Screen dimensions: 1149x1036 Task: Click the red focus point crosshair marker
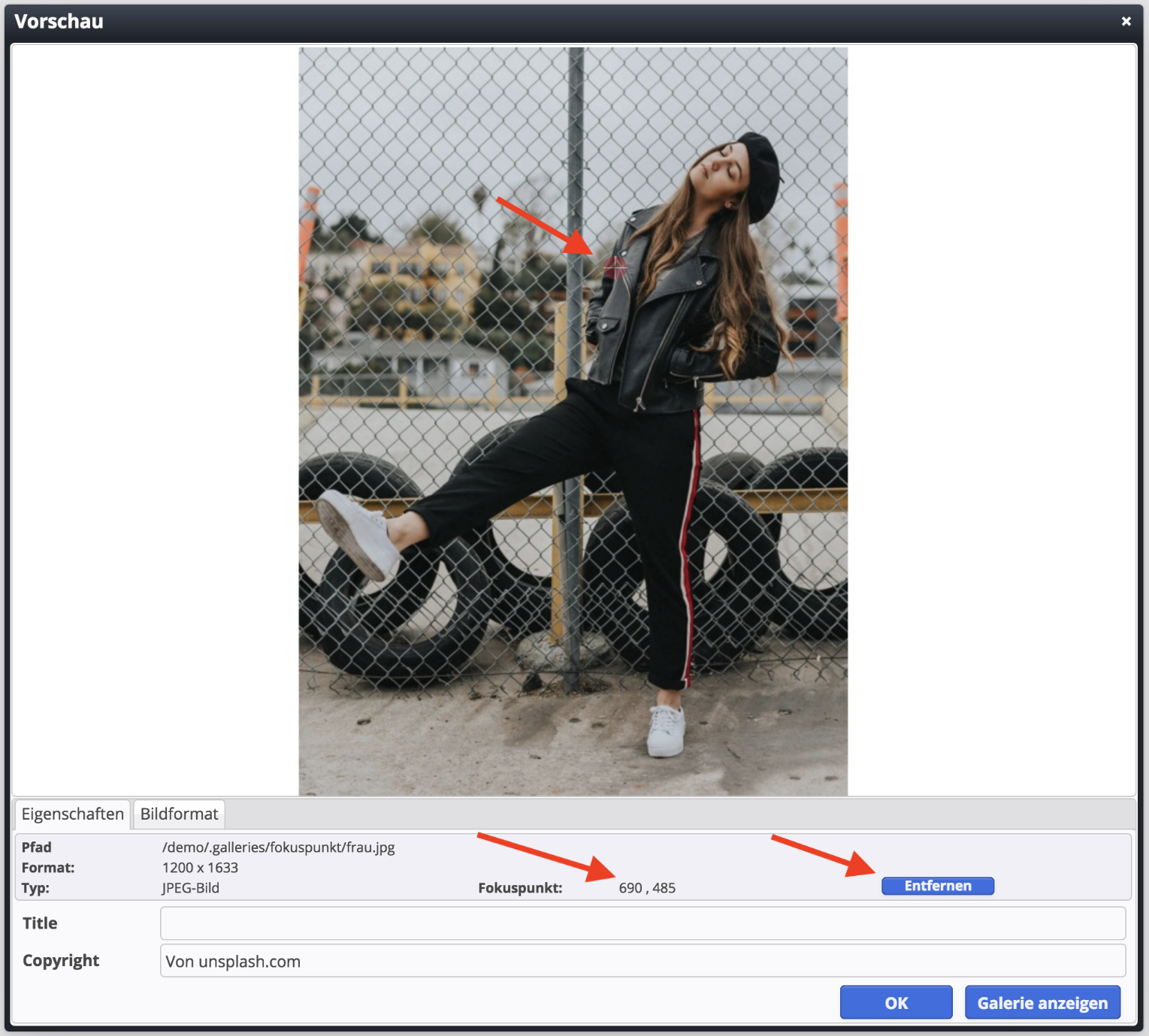[615, 267]
